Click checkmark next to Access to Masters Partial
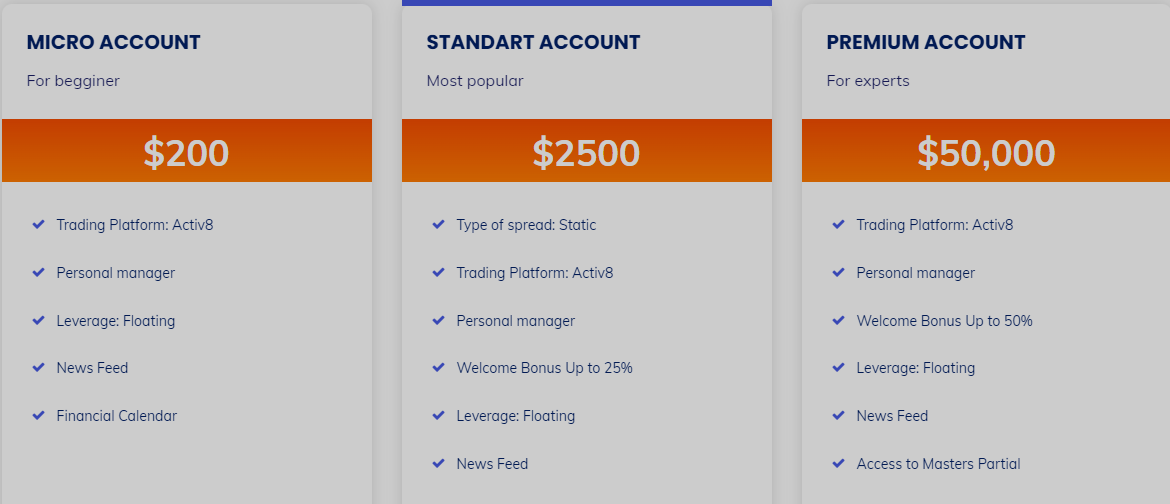The image size is (1170, 504). click(839, 463)
